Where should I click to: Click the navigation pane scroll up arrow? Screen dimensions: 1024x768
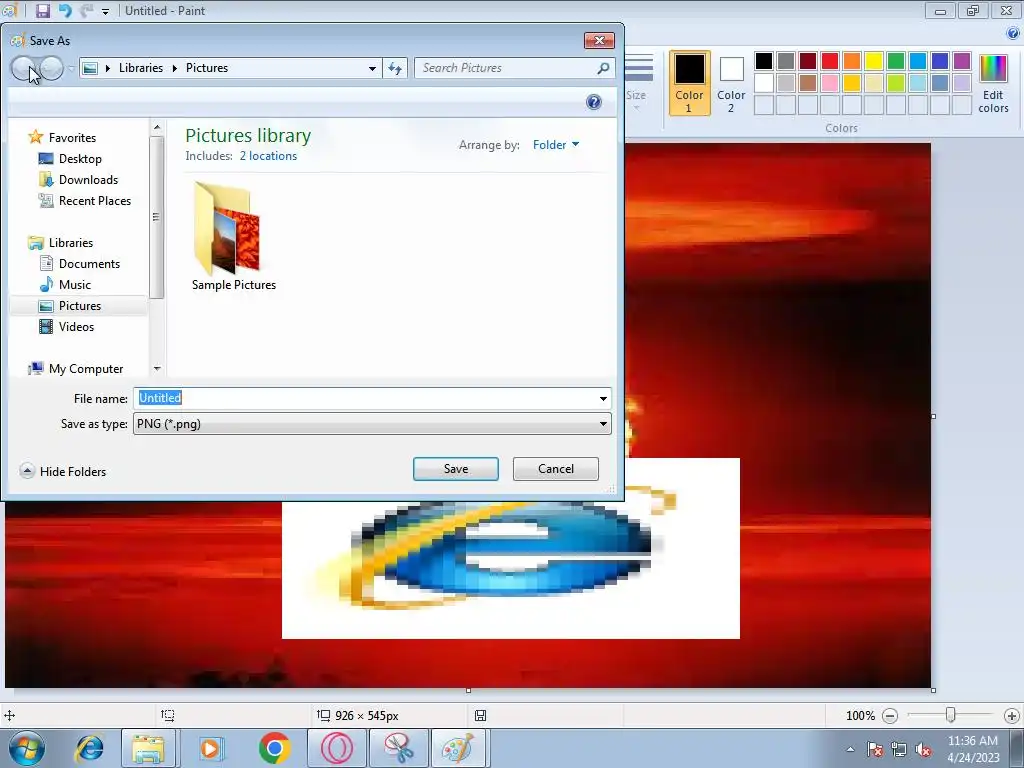[x=157, y=127]
